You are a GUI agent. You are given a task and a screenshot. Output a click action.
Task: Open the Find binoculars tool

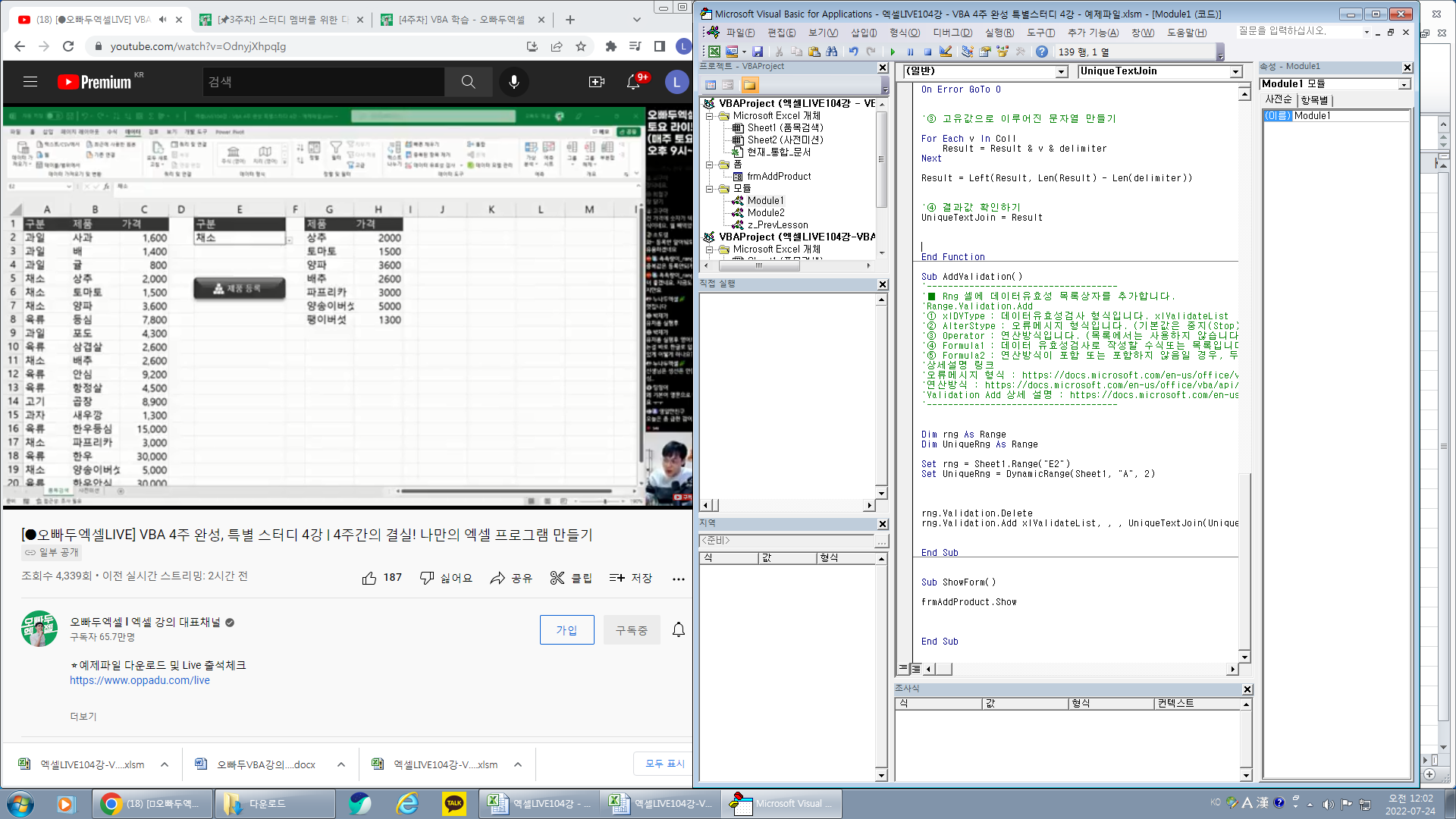point(832,52)
